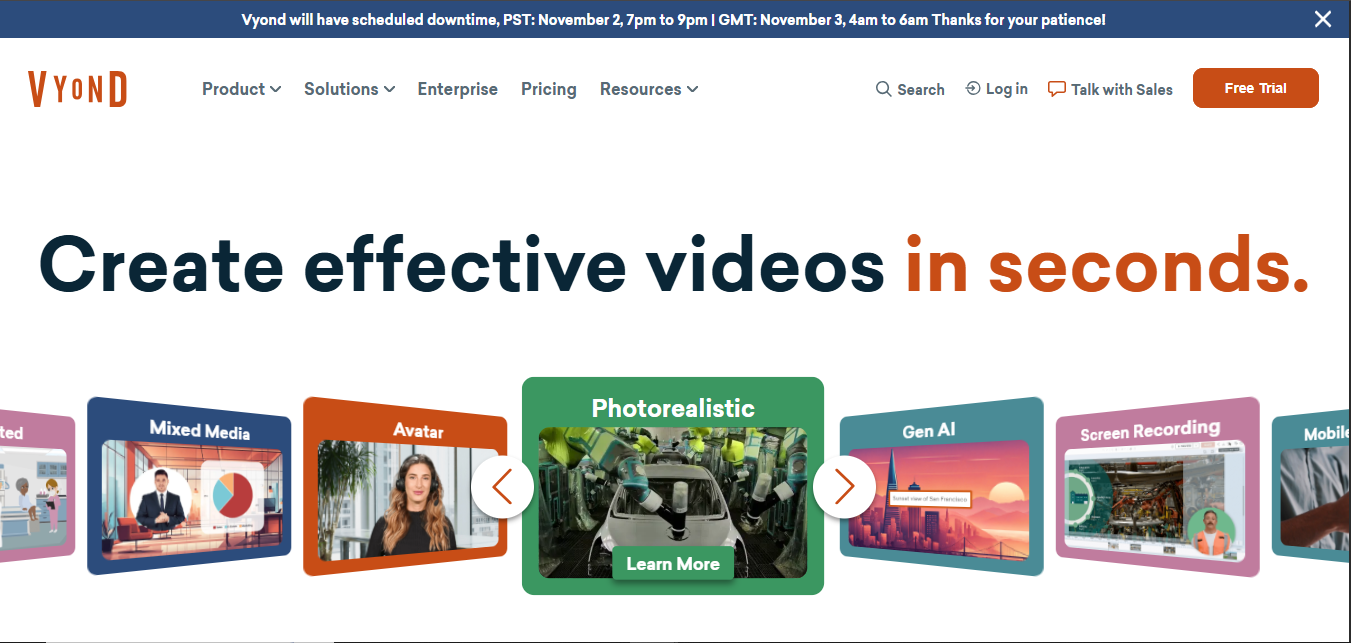The height and width of the screenshot is (643, 1351).
Task: Click the Vyond logo
Action: tap(77, 88)
